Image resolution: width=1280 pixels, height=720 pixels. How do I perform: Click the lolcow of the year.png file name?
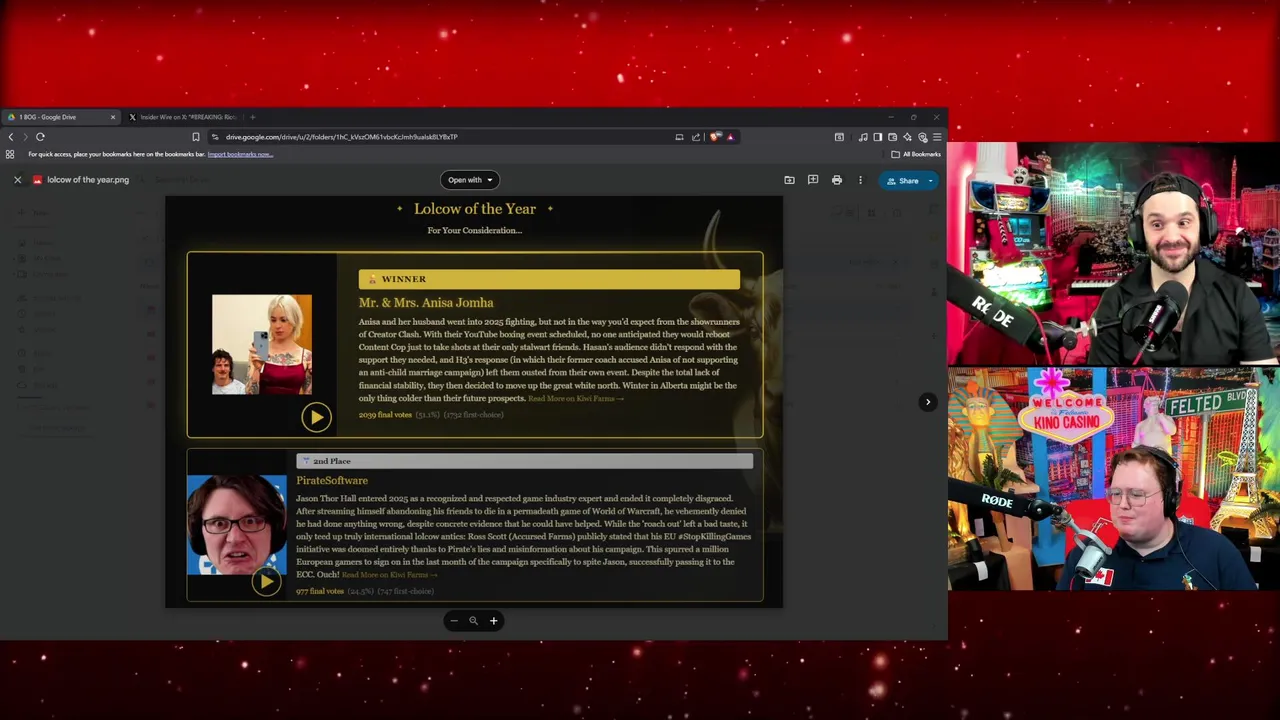point(88,180)
